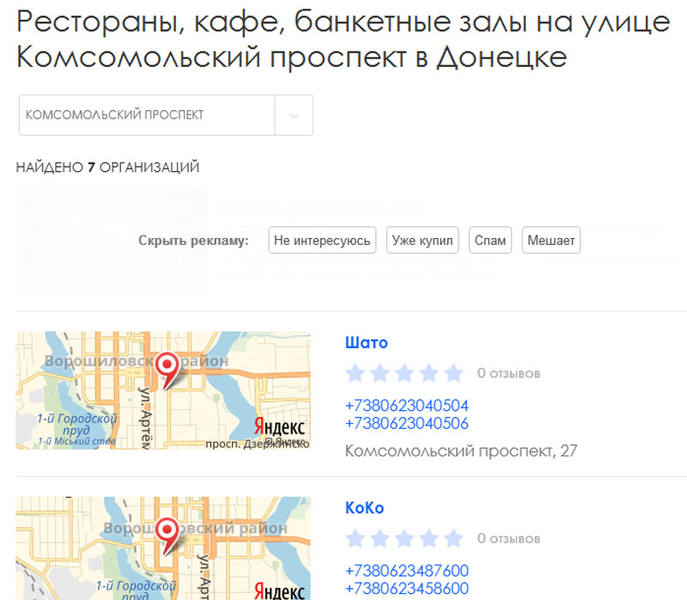Click the Яндекс logo on Шато map

tap(280, 426)
